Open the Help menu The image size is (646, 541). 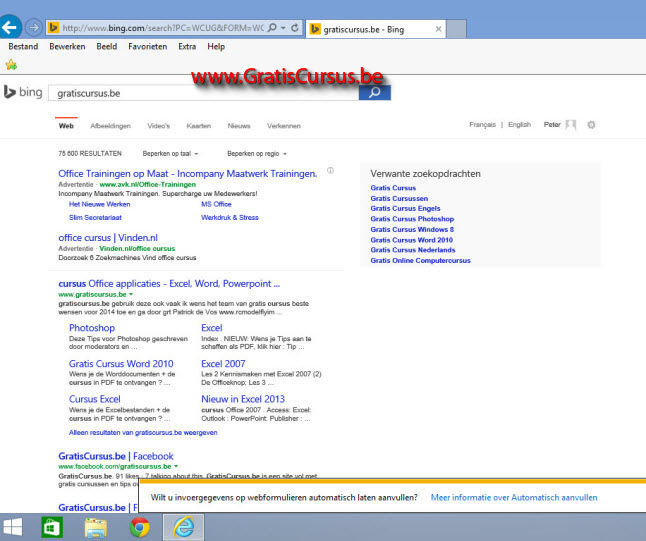point(216,47)
